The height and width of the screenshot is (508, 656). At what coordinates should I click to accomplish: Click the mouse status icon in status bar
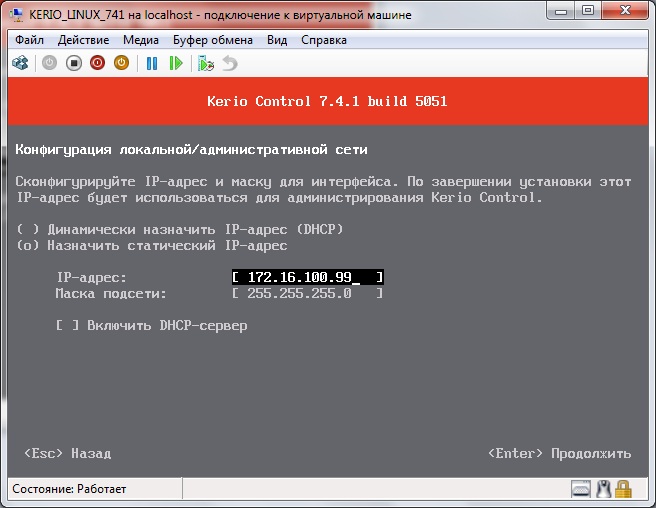tap(603, 489)
